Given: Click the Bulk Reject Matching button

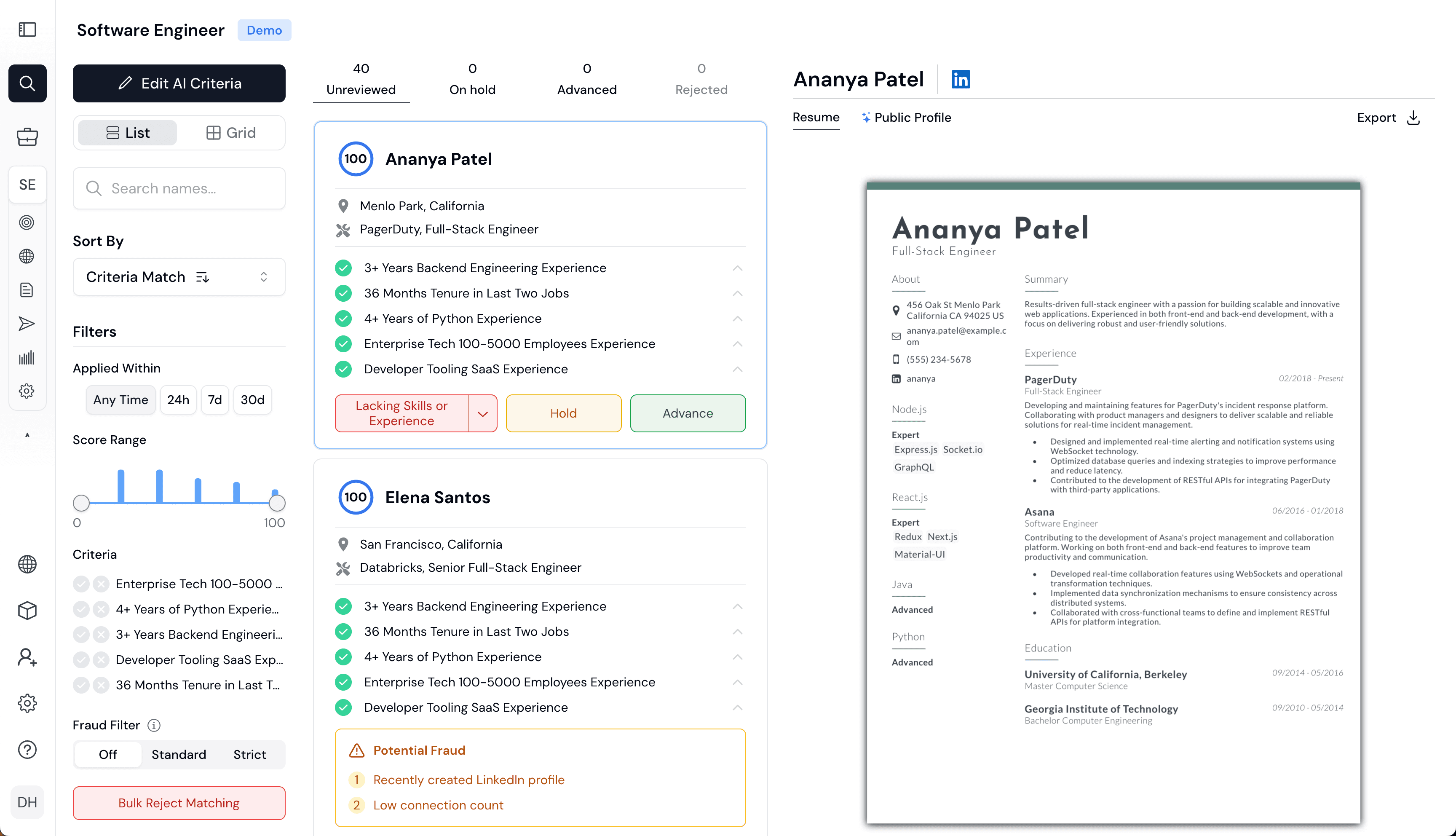Looking at the screenshot, I should coord(179,803).
